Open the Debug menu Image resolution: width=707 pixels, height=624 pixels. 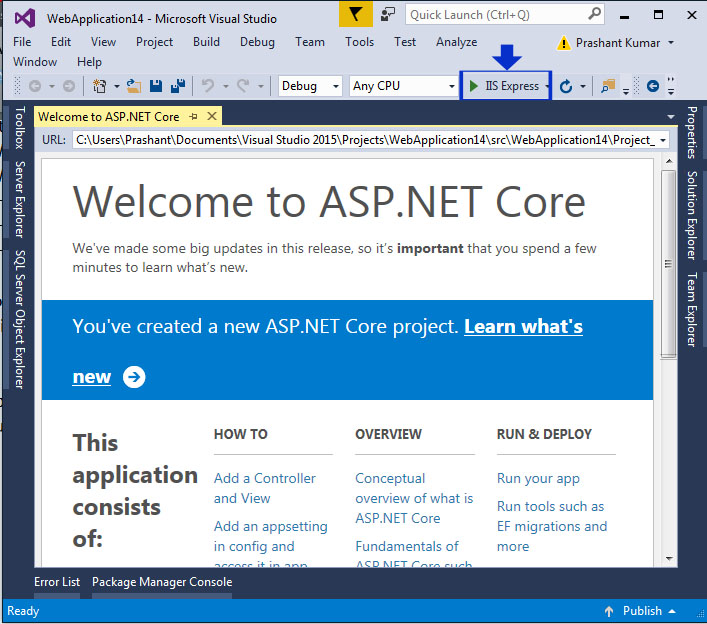pyautogui.click(x=257, y=42)
